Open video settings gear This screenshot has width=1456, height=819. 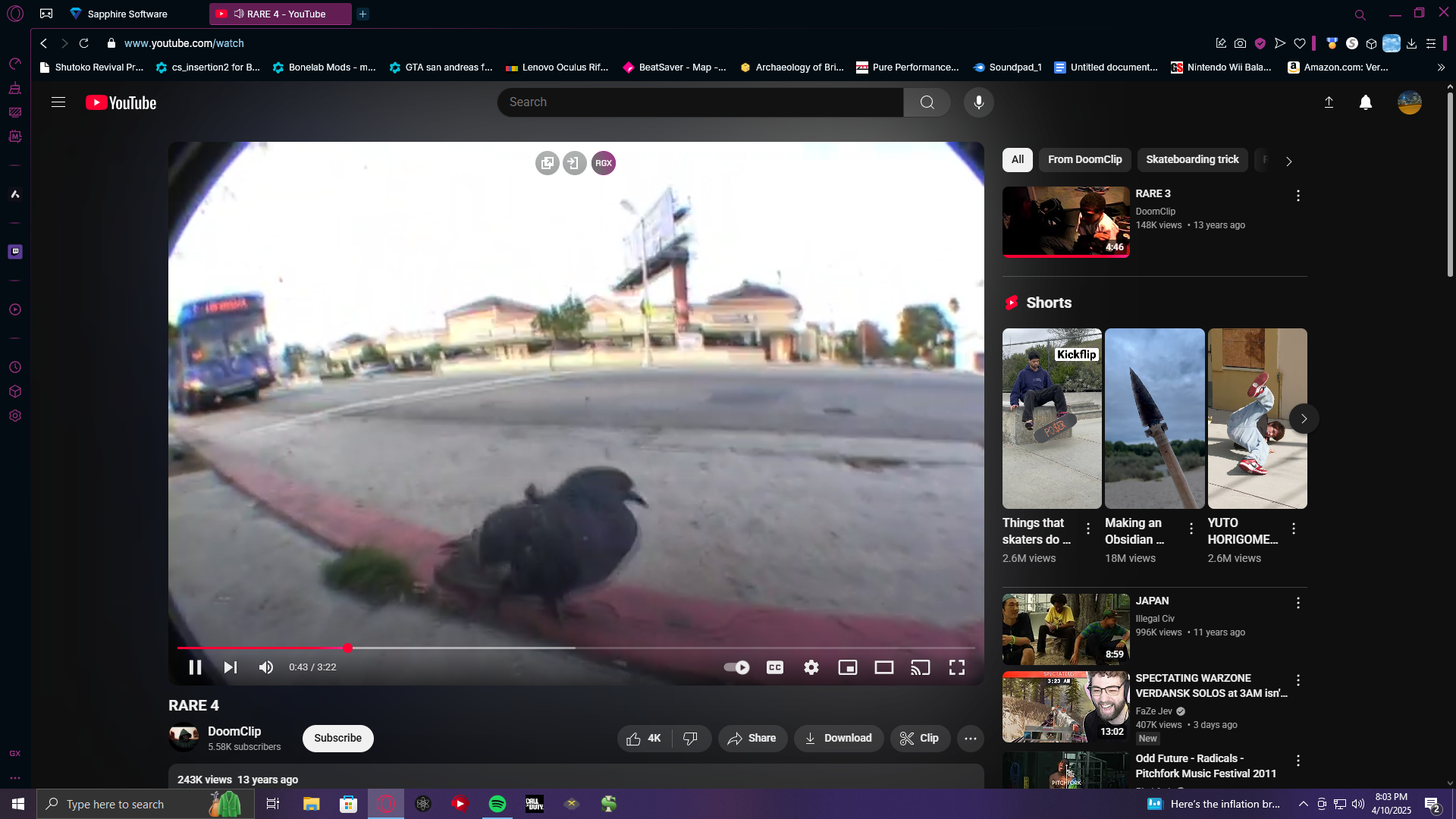811,667
